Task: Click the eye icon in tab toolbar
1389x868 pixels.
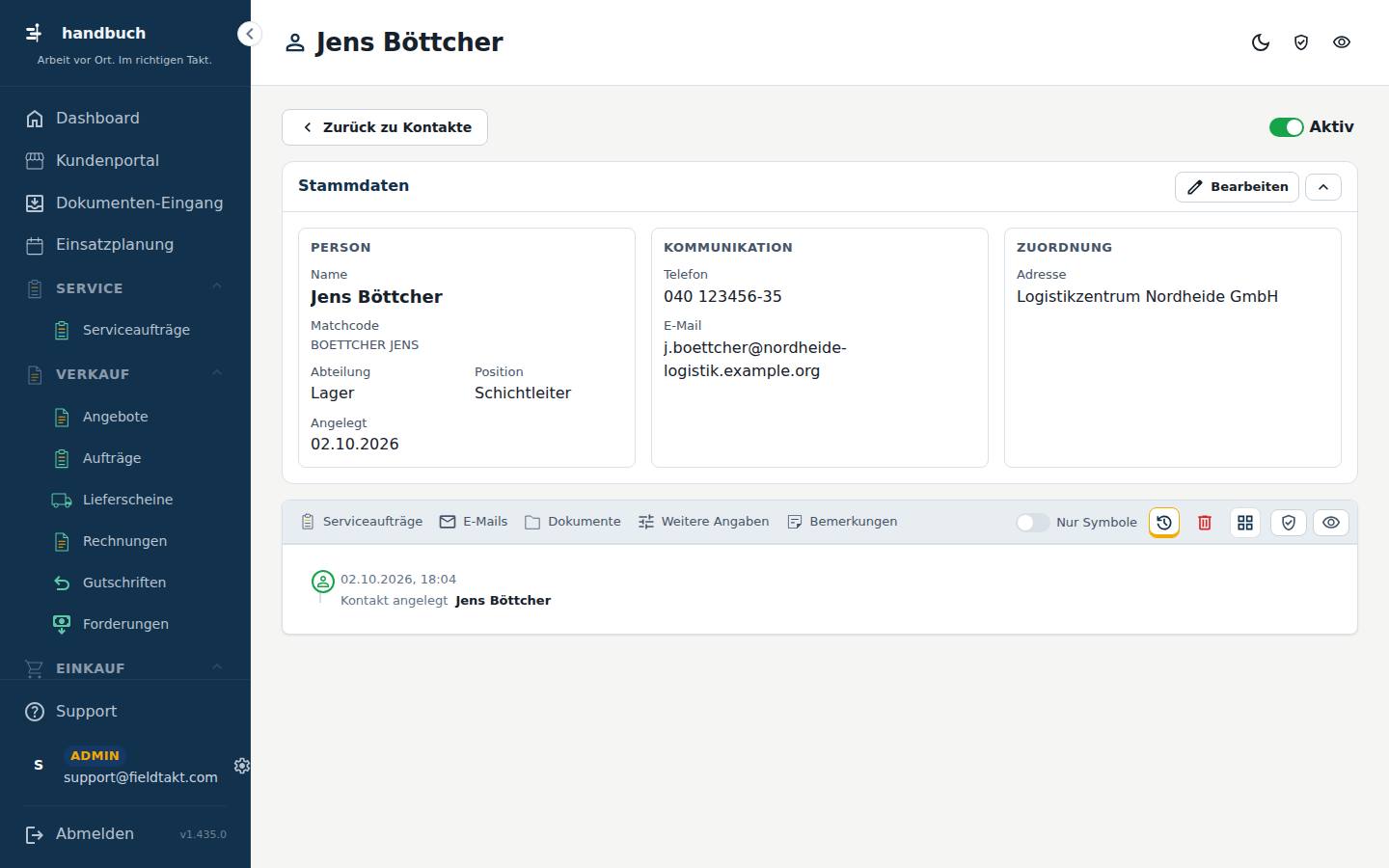Action: [x=1331, y=522]
